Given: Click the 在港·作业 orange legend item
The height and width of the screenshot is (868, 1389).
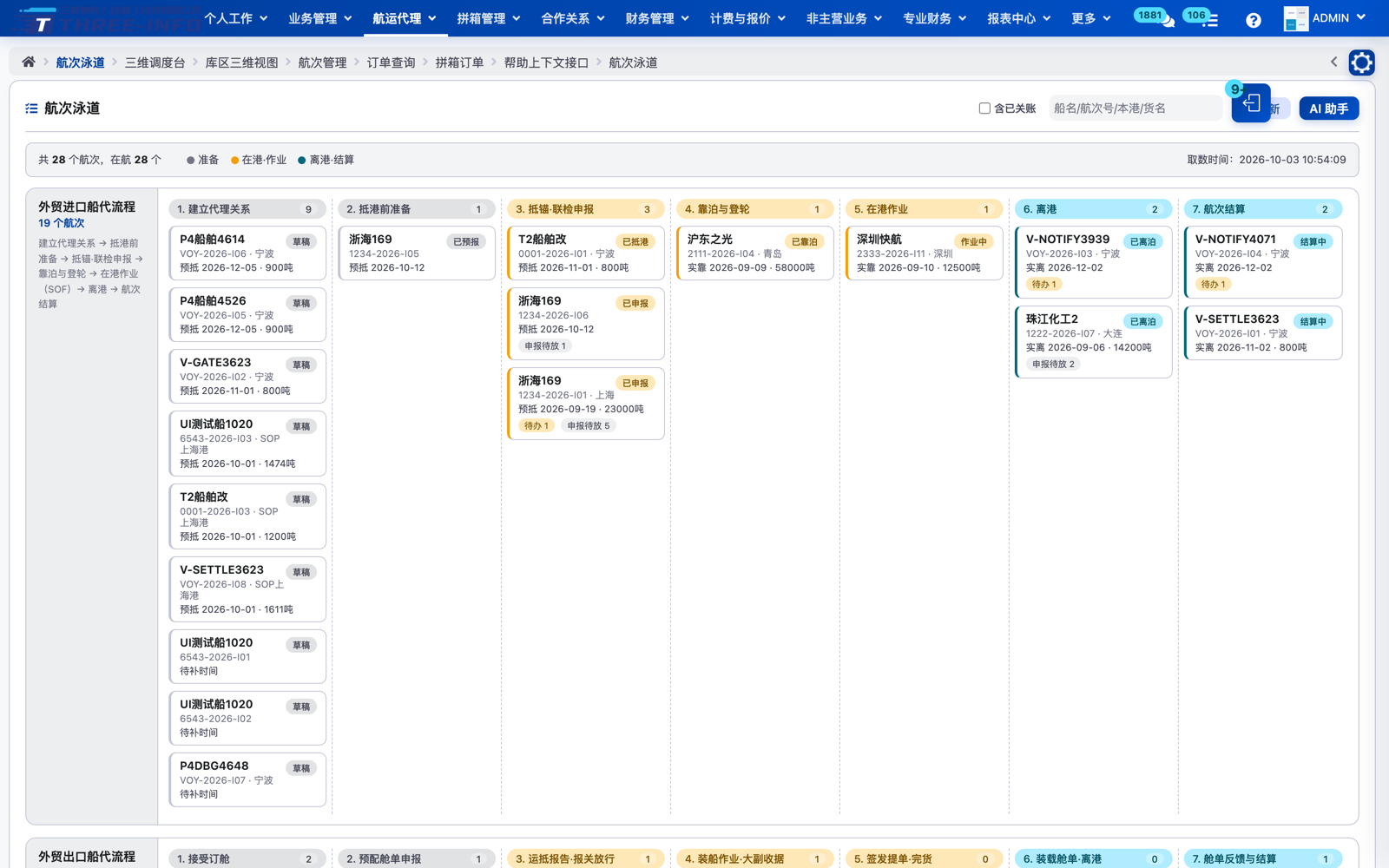Looking at the screenshot, I should 259,160.
